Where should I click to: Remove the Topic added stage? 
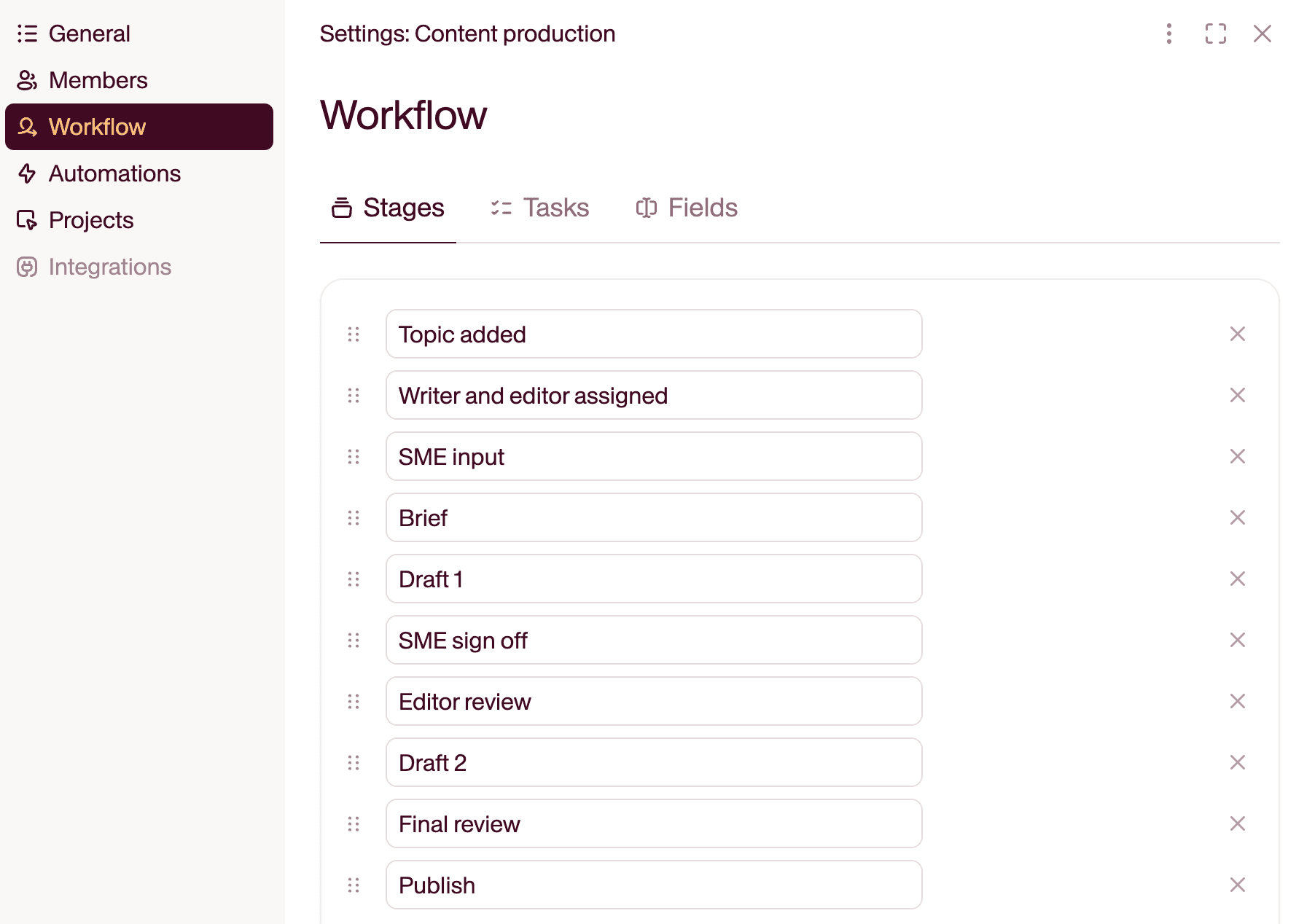1237,334
